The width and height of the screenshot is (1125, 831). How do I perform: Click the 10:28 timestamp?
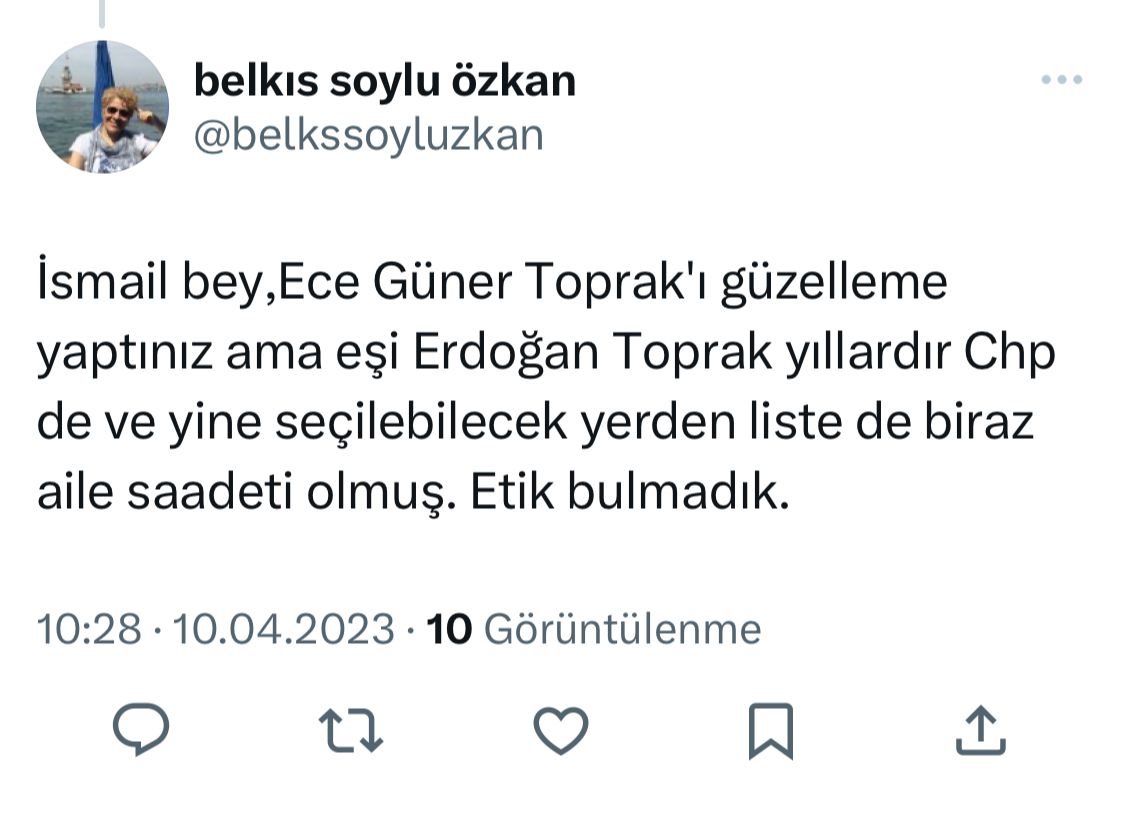point(88,629)
